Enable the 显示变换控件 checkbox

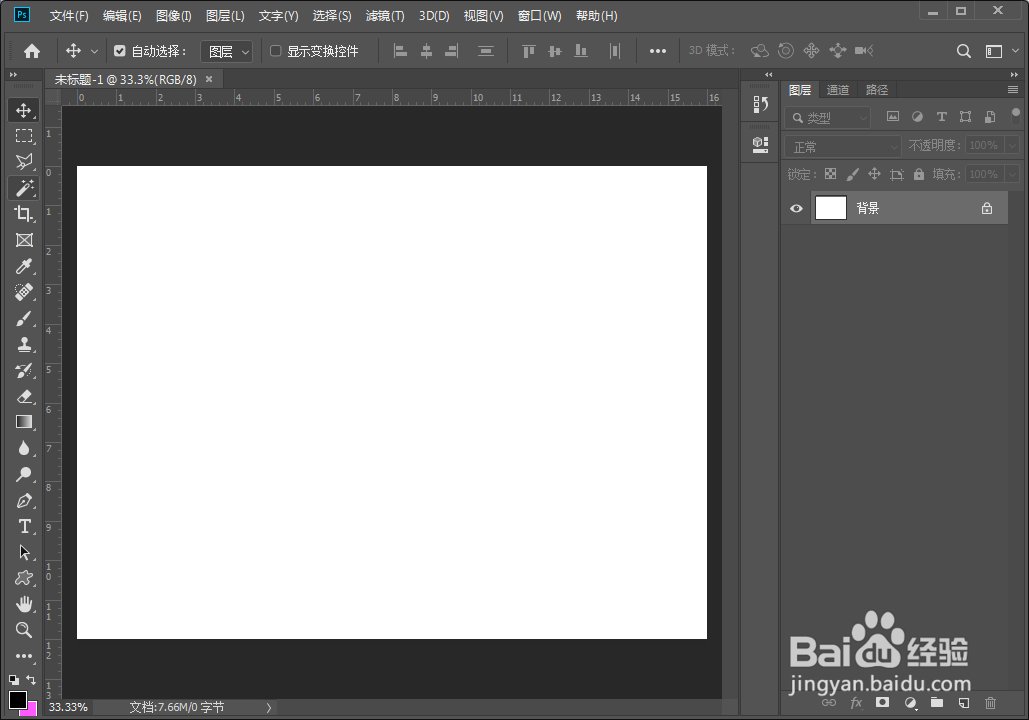click(x=276, y=51)
